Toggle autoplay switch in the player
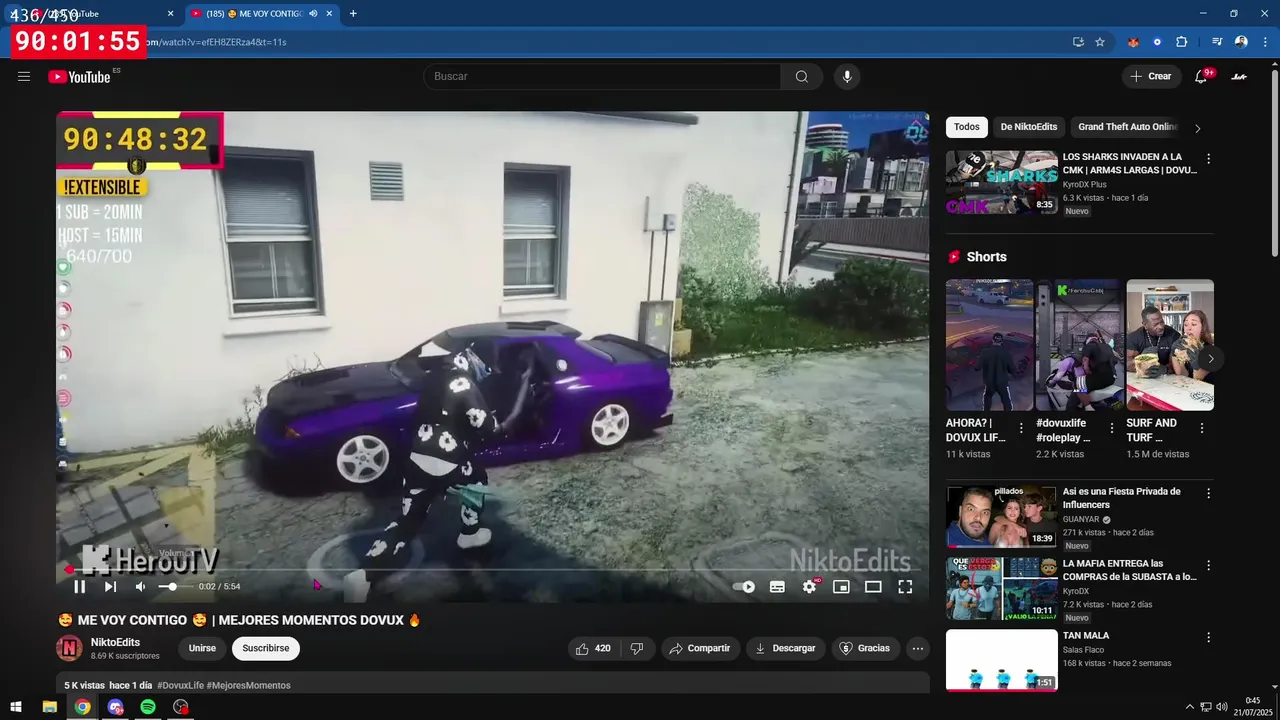This screenshot has width=1280, height=720. [744, 587]
